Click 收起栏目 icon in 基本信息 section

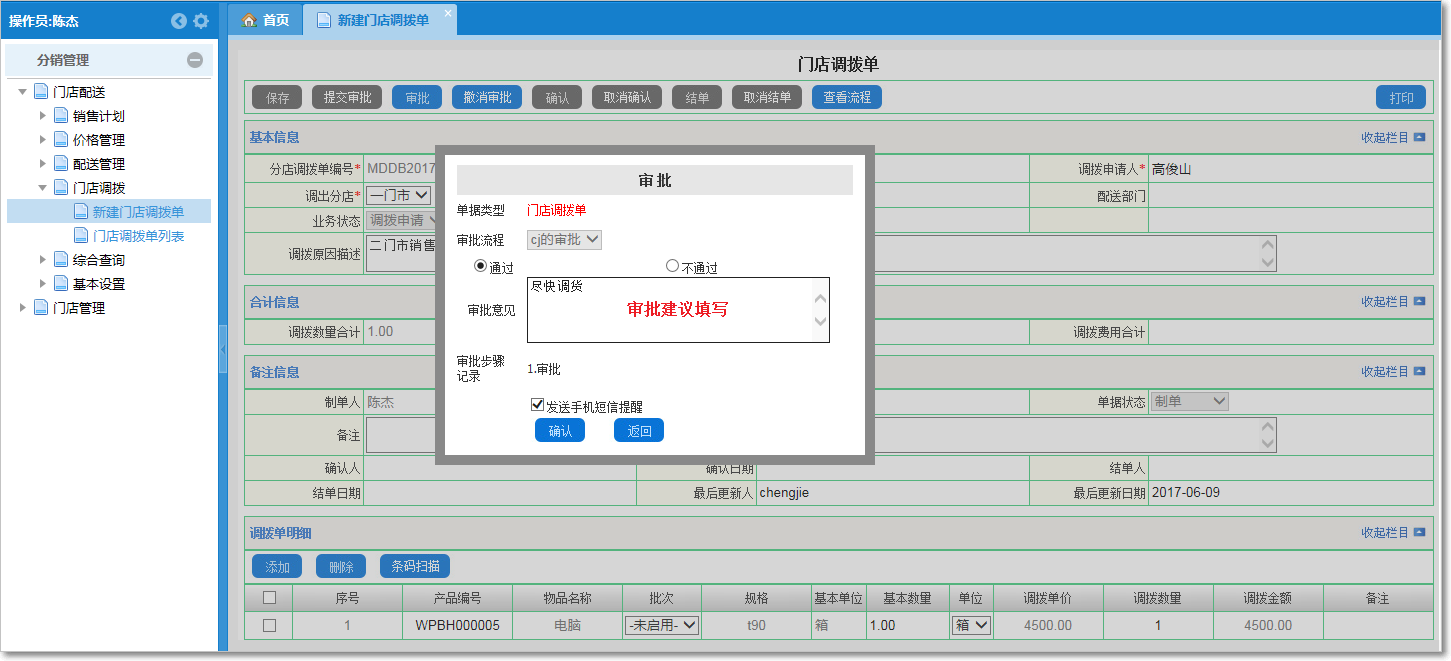1419,137
